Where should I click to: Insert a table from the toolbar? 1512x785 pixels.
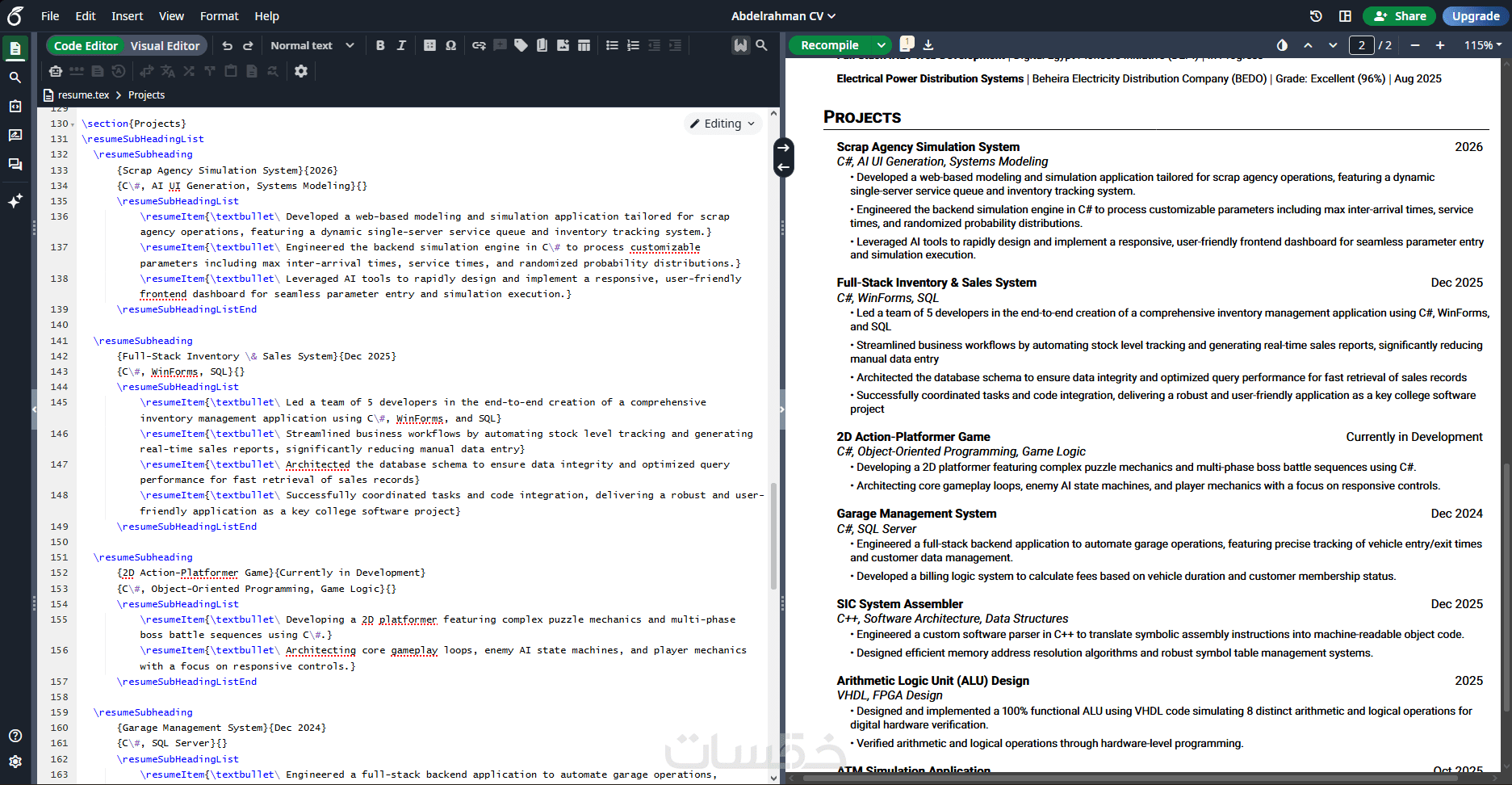point(584,46)
